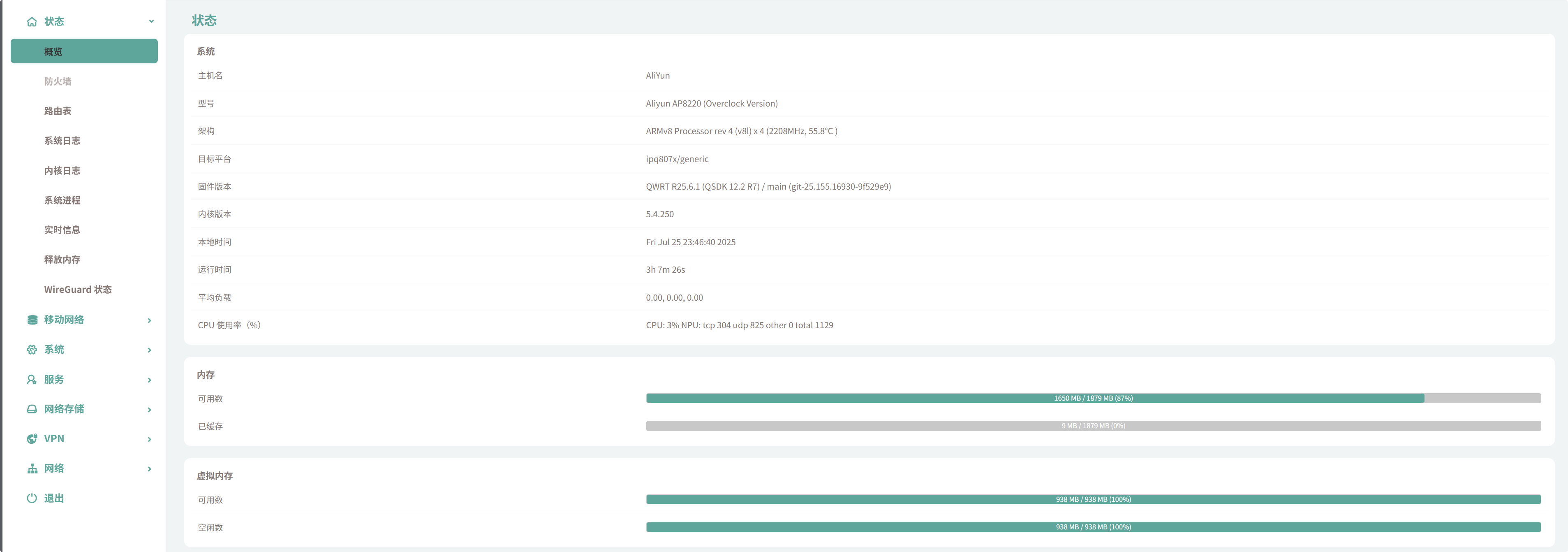Click the 网络存储 disk icon
This screenshot has width=1568, height=552.
(32, 409)
